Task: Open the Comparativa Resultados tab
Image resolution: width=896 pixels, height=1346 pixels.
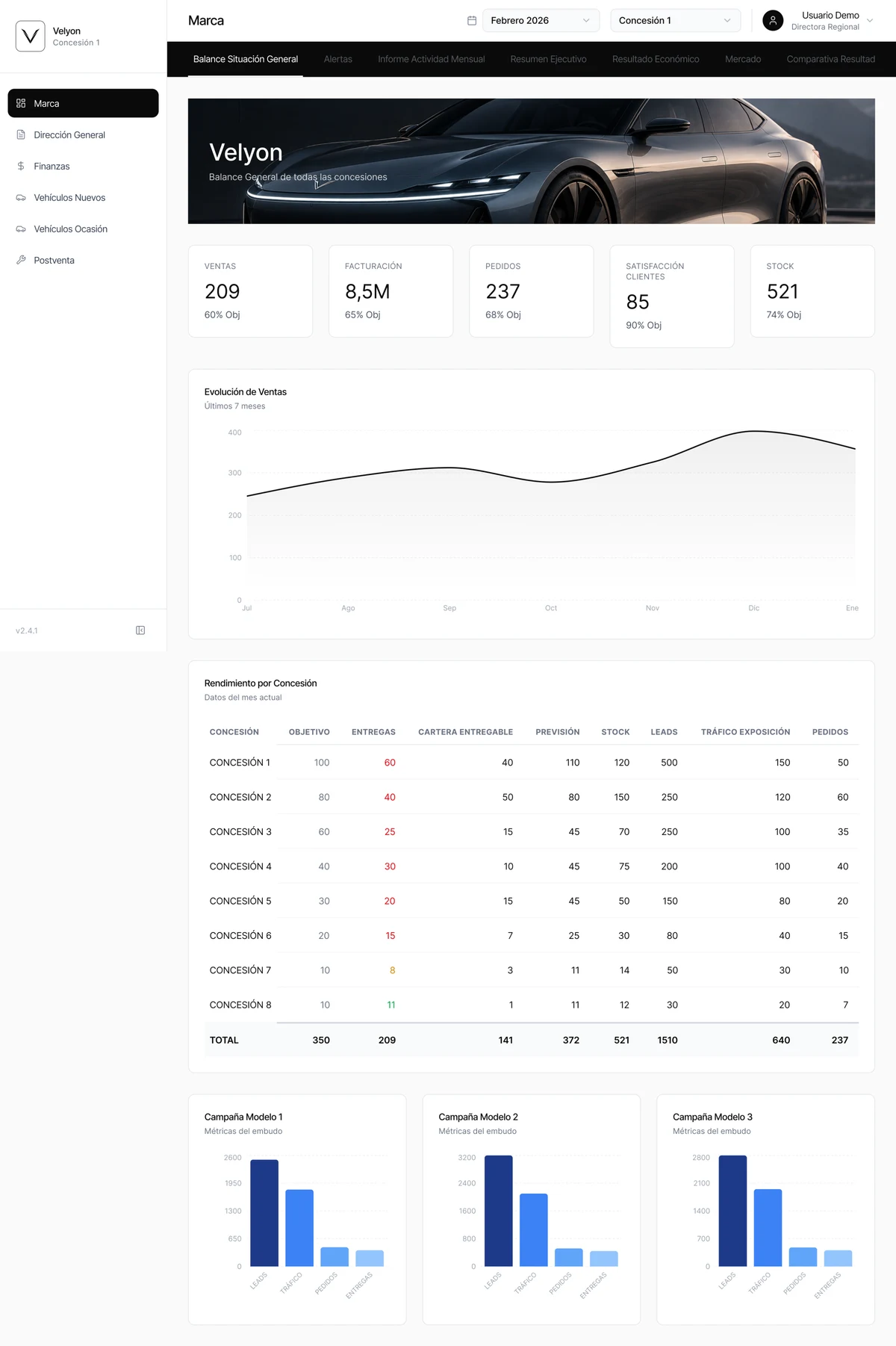Action: tap(830, 59)
